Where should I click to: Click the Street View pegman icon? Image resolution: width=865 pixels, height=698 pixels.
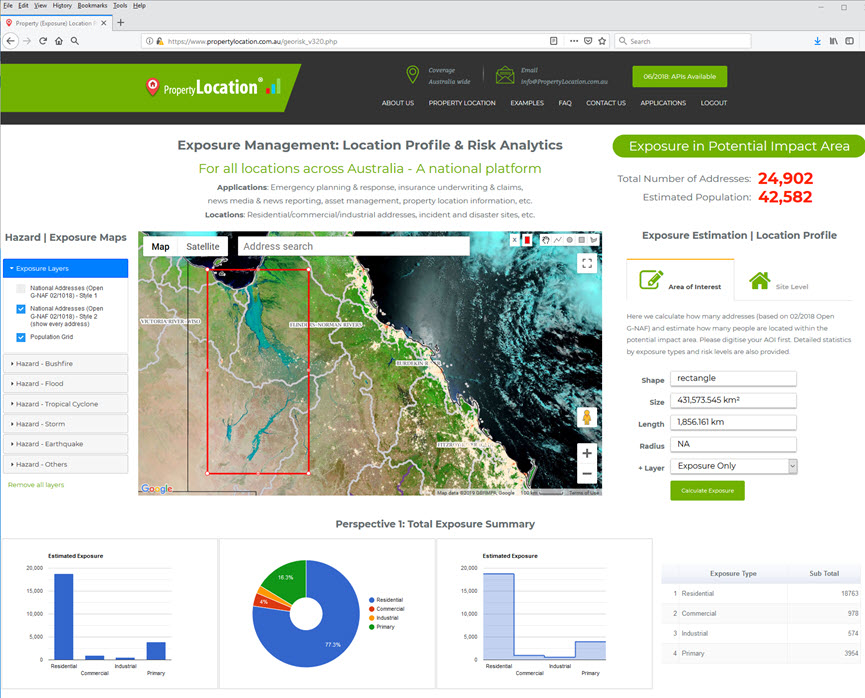pos(587,417)
